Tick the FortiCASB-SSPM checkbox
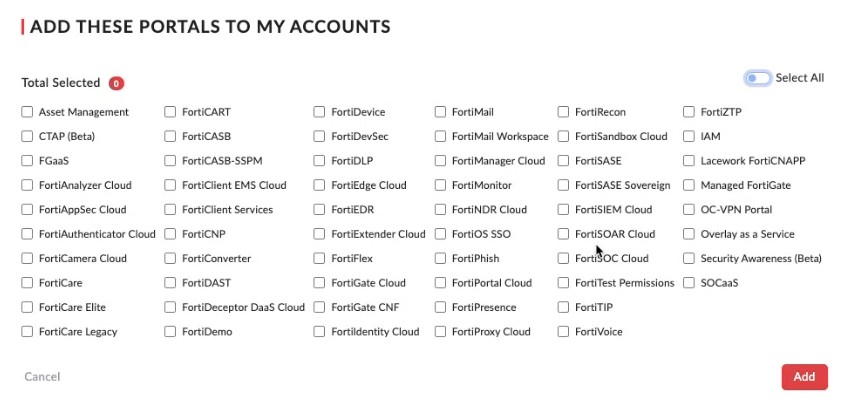The height and width of the screenshot is (408, 860). coord(171,161)
